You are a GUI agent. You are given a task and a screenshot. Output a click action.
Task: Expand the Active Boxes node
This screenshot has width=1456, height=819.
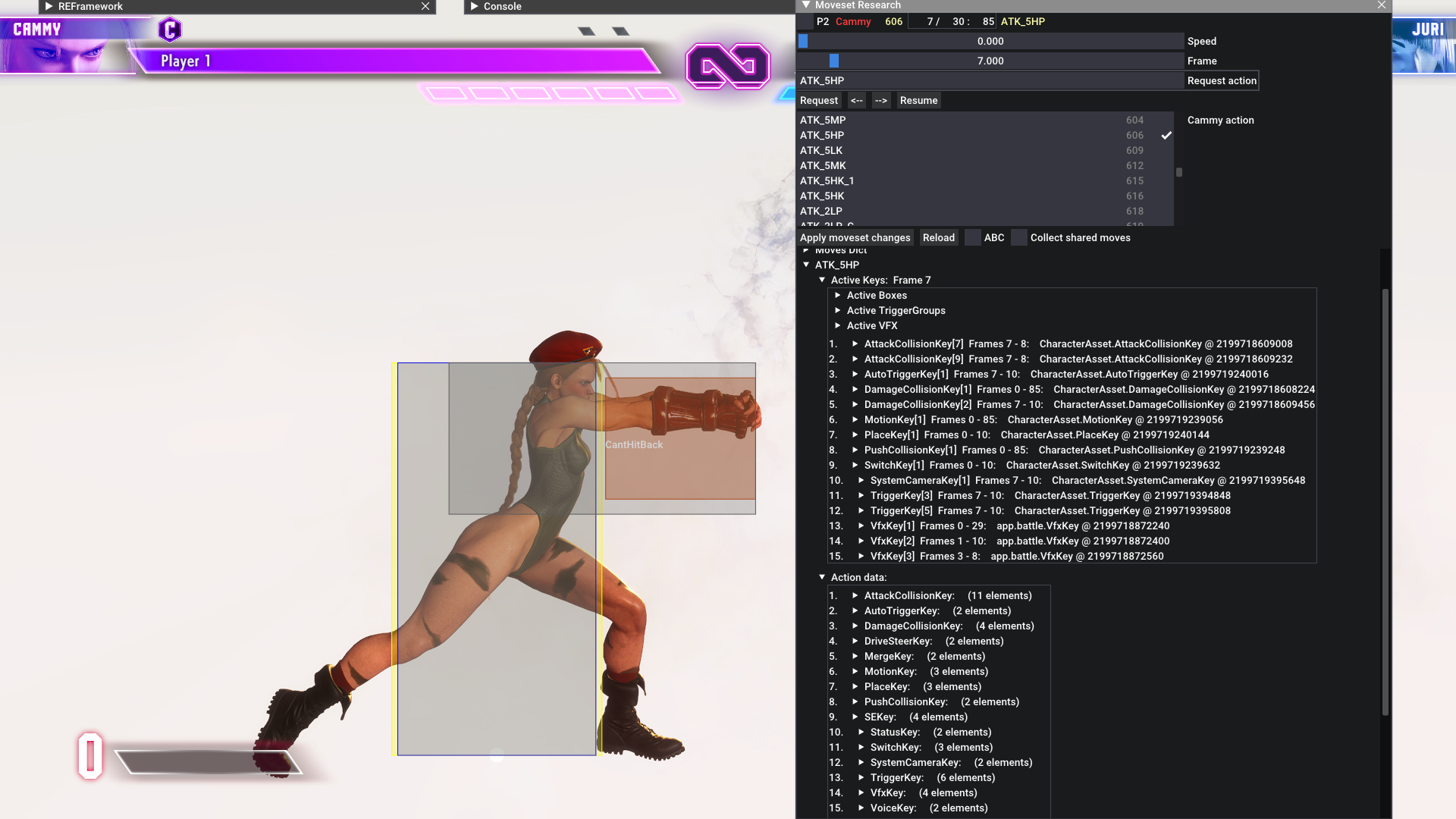click(x=838, y=295)
